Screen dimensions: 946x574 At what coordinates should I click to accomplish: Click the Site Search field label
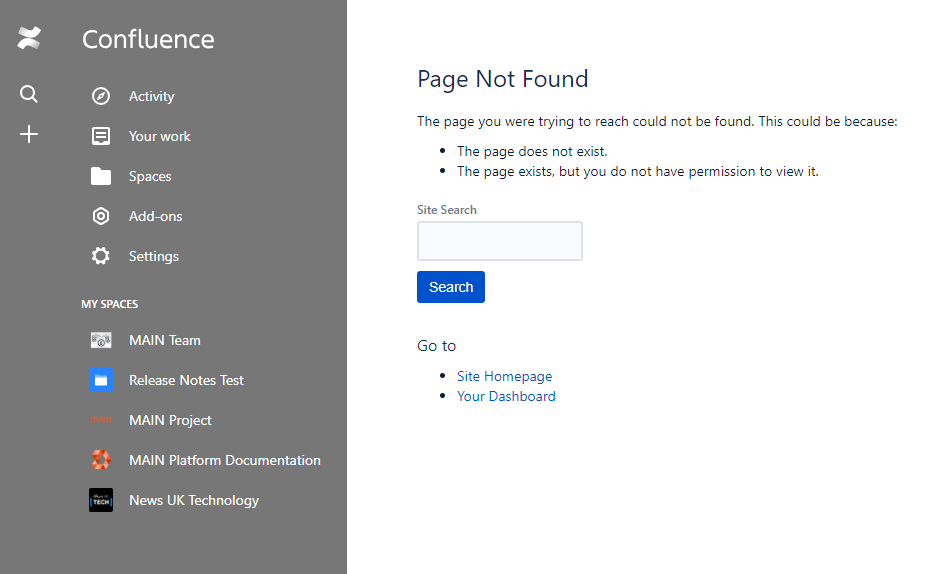446,209
